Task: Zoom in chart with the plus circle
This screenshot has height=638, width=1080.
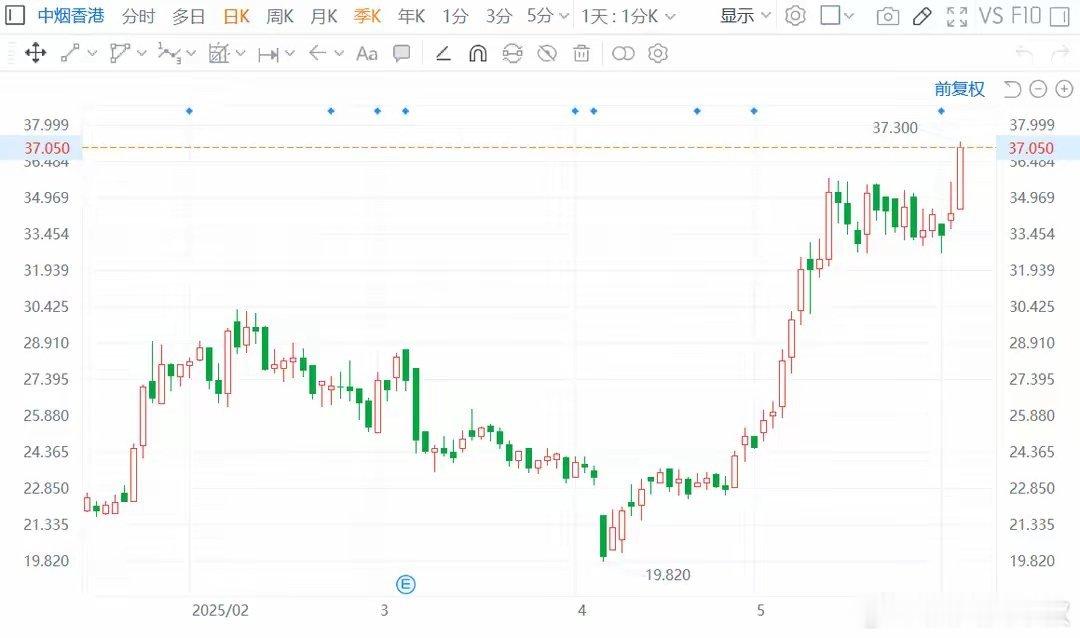Action: coord(1064,89)
